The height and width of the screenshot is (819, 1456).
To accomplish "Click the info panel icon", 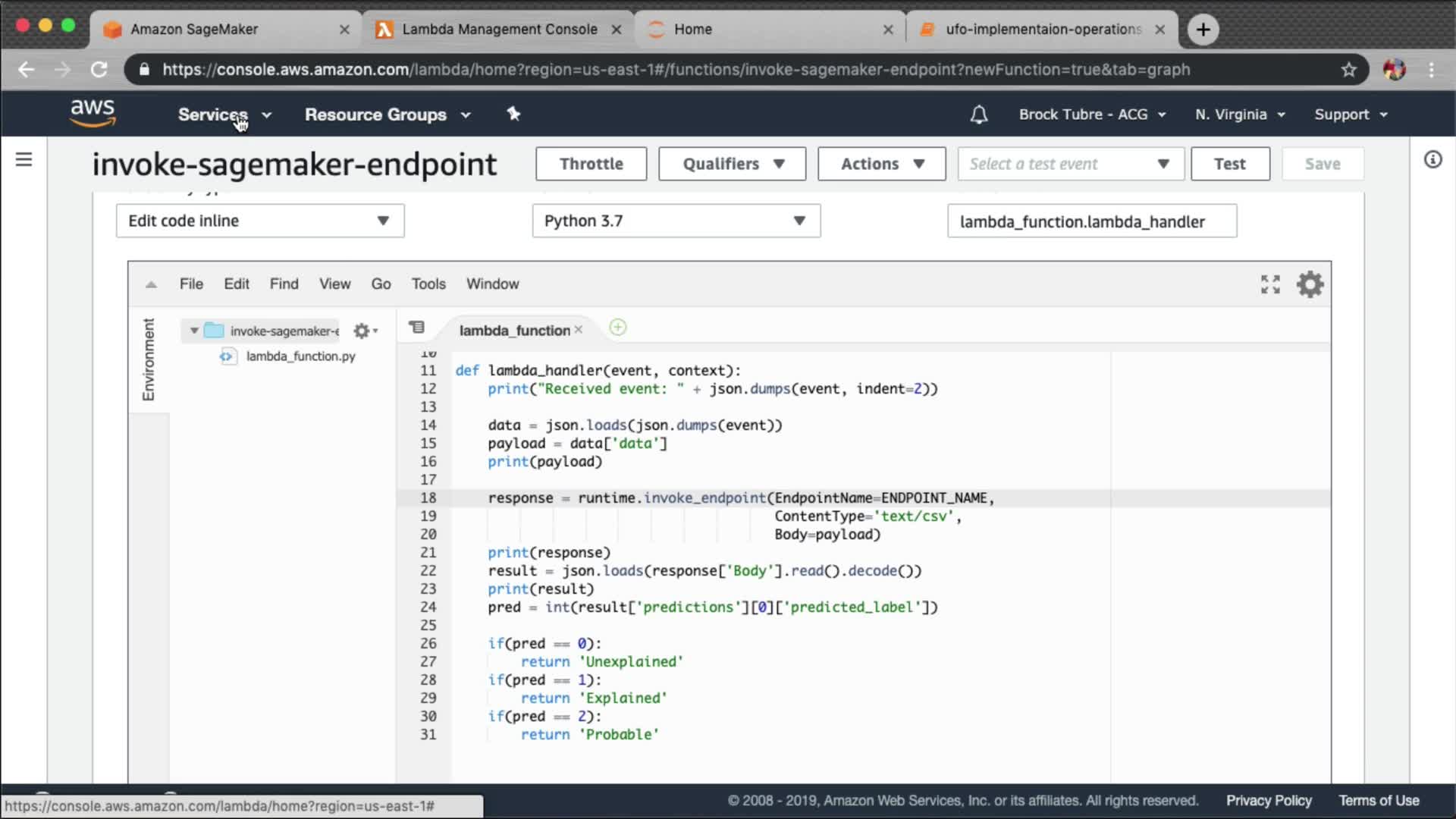I will [1432, 159].
